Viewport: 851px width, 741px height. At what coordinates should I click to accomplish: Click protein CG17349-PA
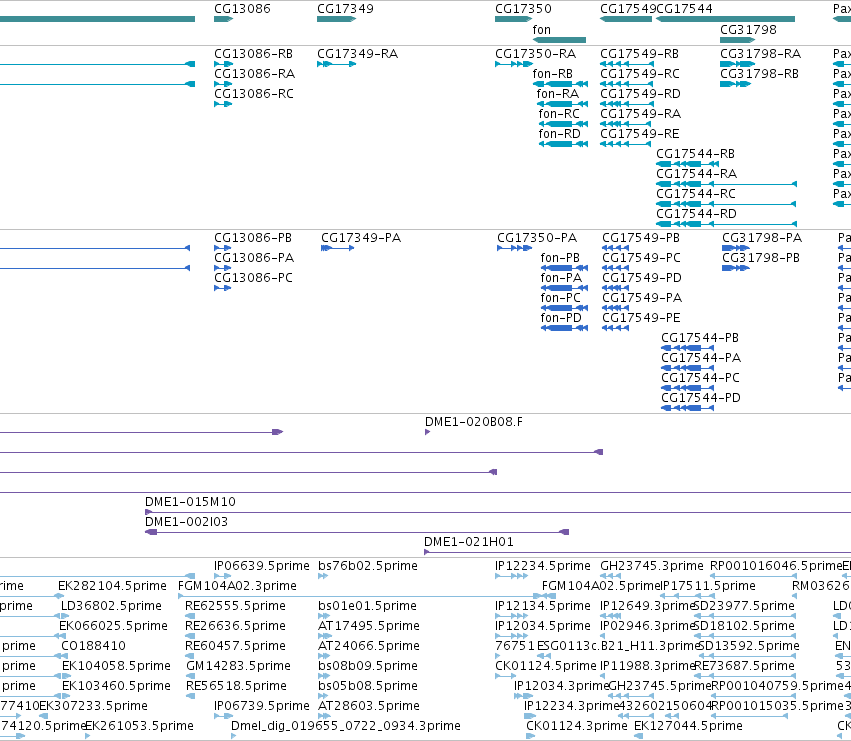click(x=361, y=238)
